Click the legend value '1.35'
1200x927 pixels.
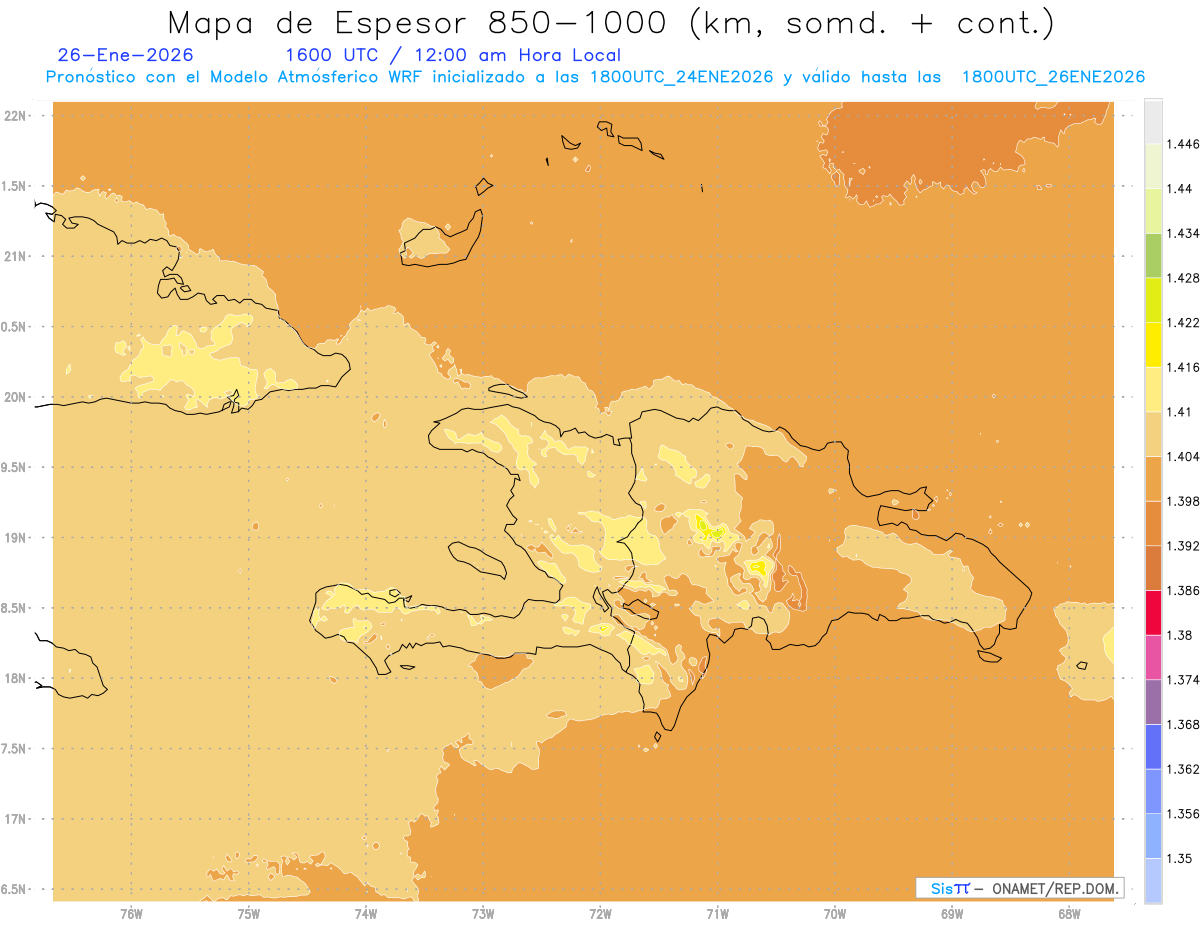(x=1178, y=858)
